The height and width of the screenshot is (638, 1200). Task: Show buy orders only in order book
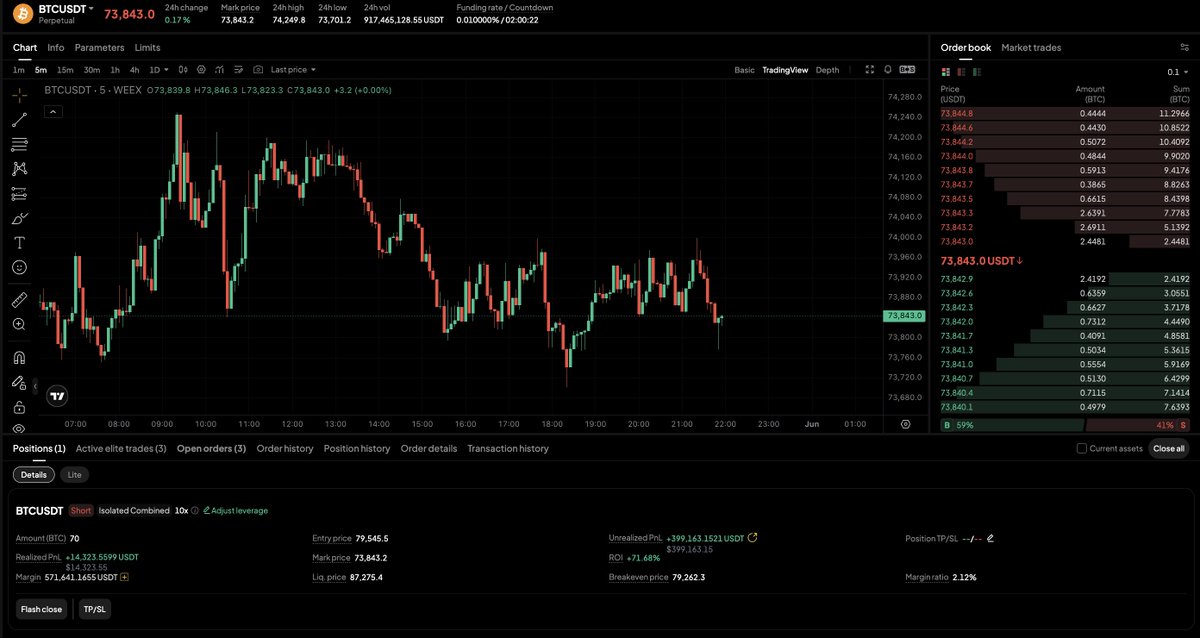(x=976, y=72)
